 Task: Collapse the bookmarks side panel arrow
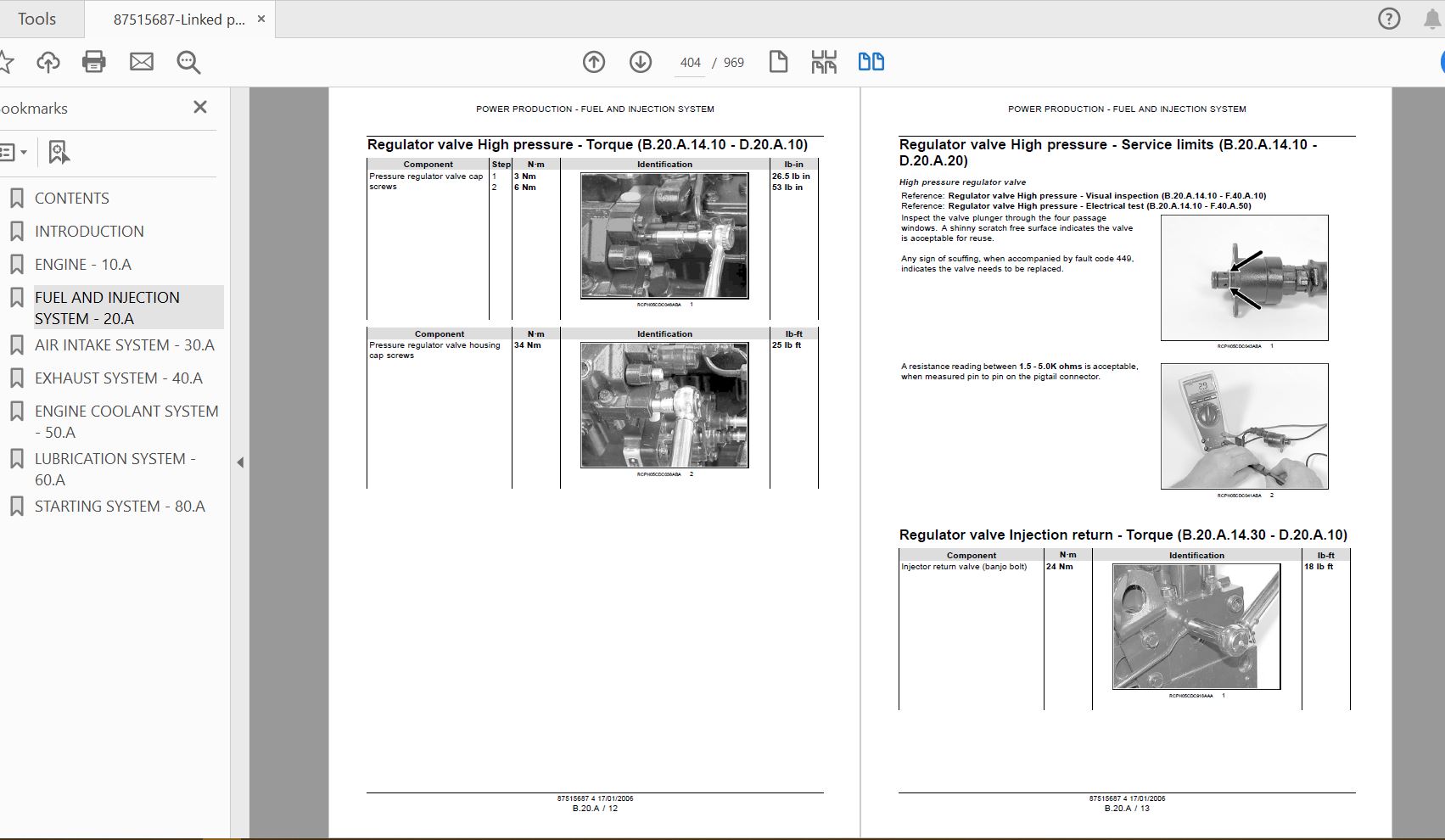(x=240, y=462)
